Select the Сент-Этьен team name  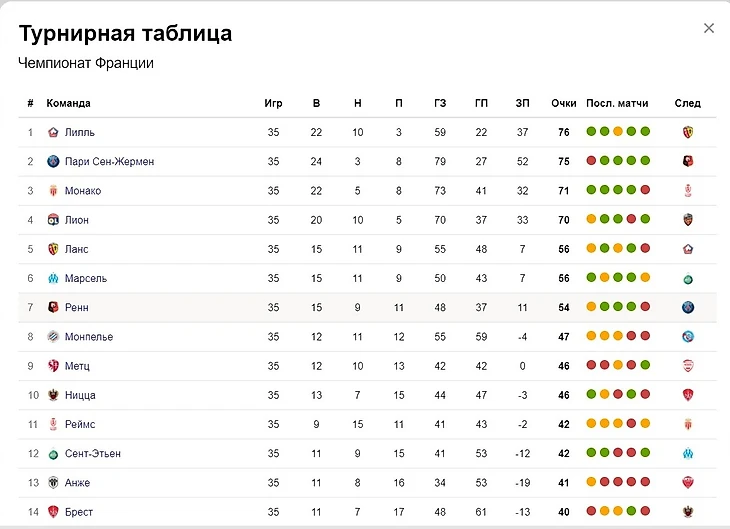click(93, 454)
